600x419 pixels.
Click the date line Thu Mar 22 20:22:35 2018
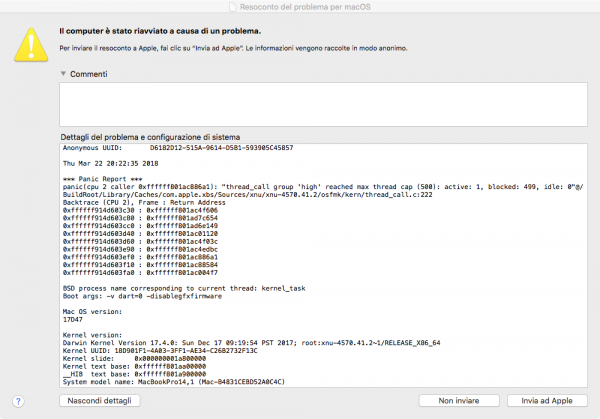(x=111, y=163)
